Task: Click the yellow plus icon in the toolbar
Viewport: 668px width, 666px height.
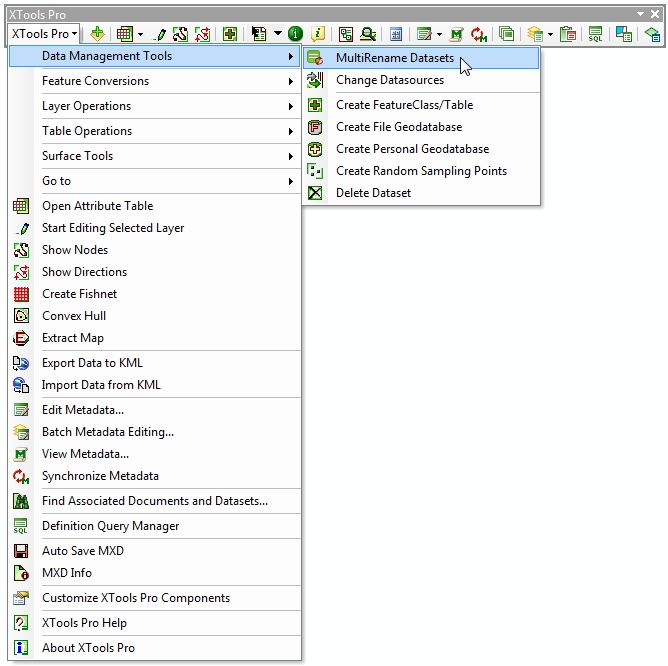Action: (x=98, y=34)
